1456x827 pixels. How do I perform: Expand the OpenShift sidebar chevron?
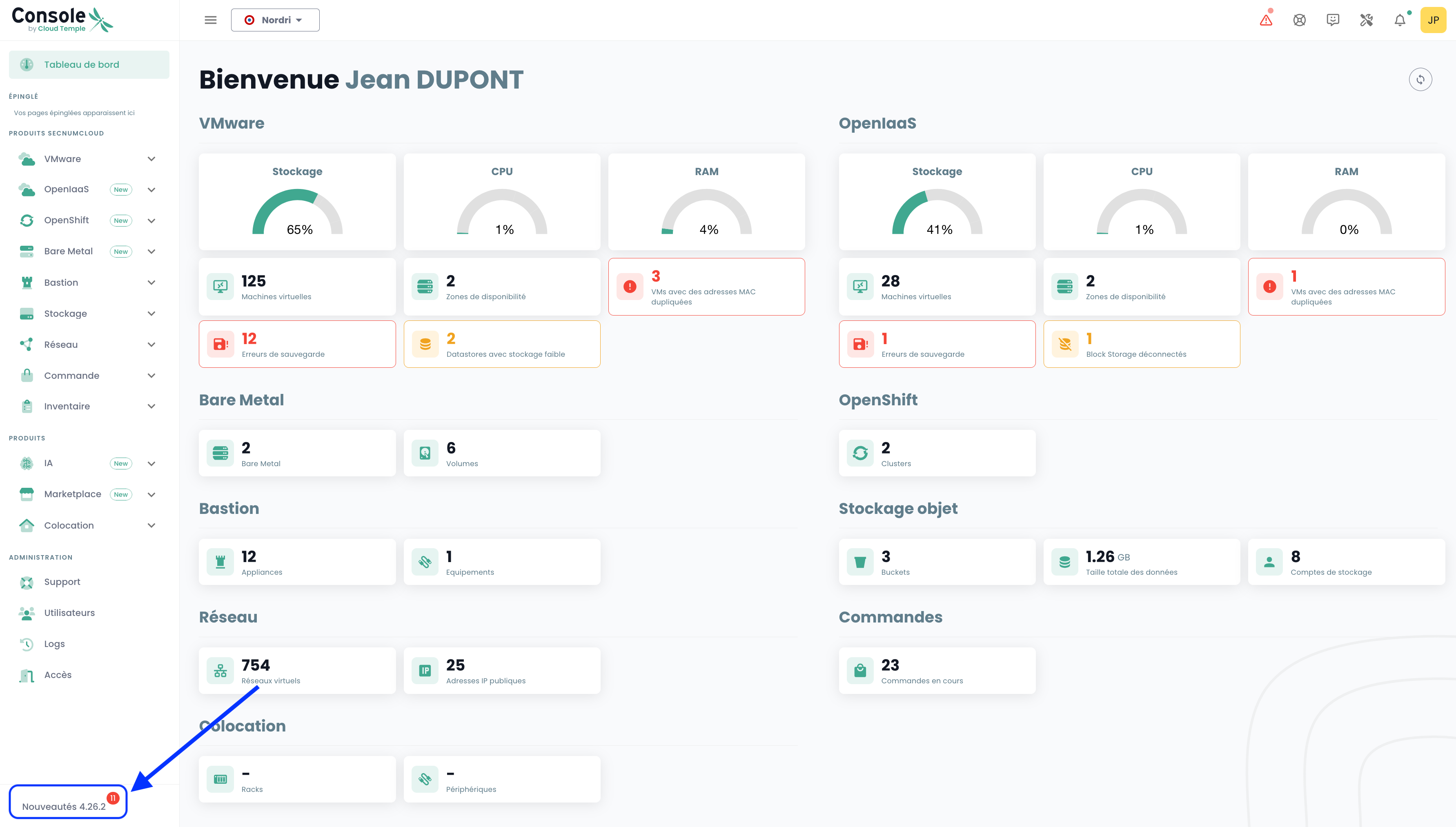pos(151,221)
